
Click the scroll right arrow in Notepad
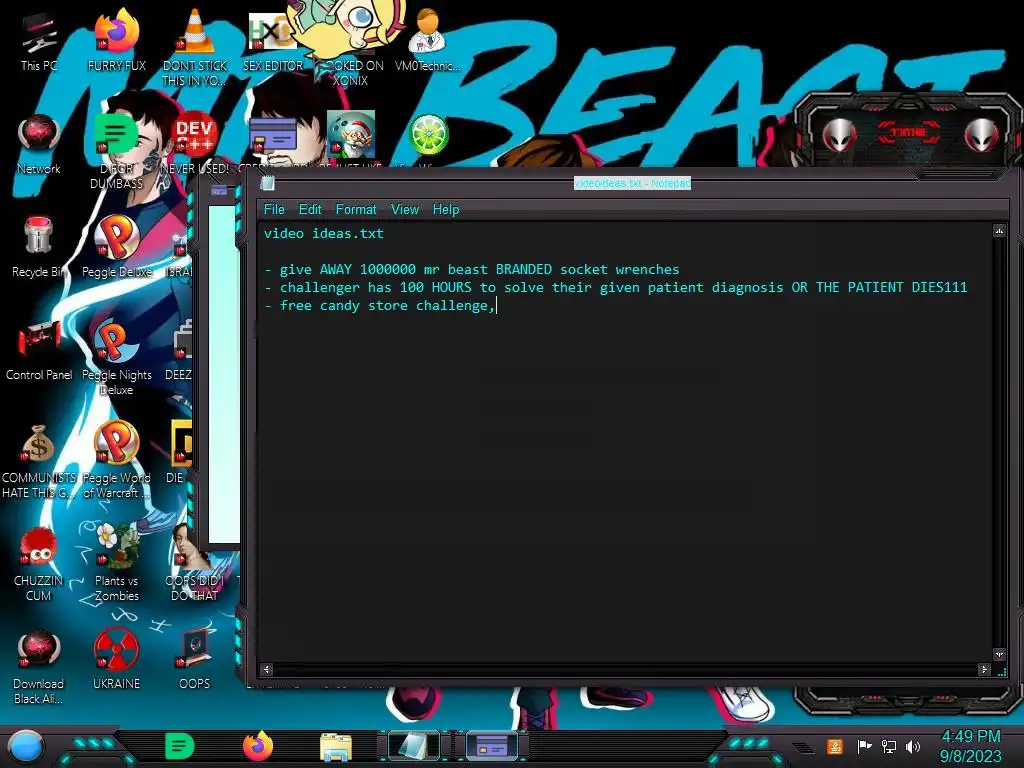(x=984, y=669)
